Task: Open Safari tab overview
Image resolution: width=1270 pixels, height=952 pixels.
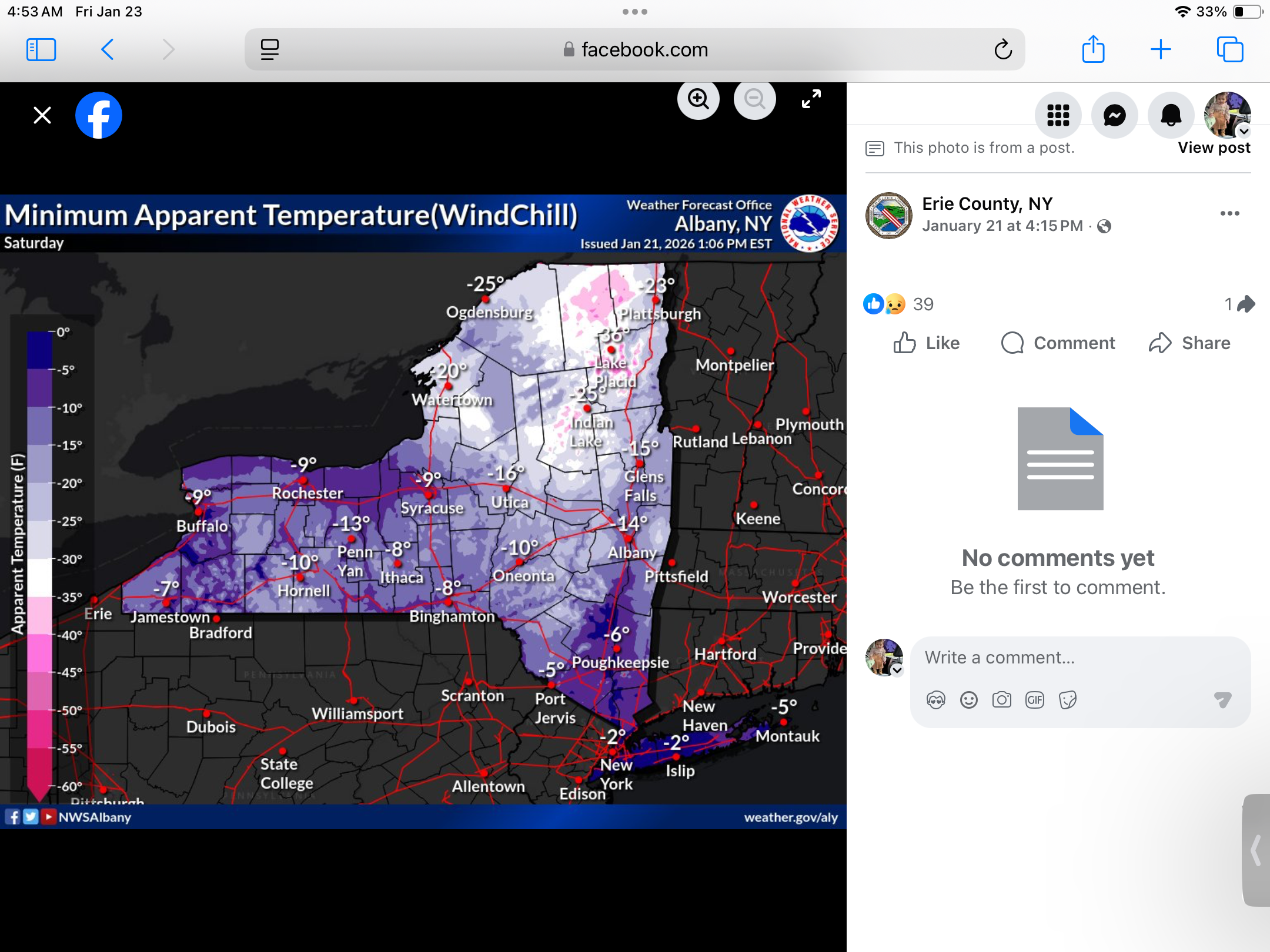Action: tap(1229, 49)
